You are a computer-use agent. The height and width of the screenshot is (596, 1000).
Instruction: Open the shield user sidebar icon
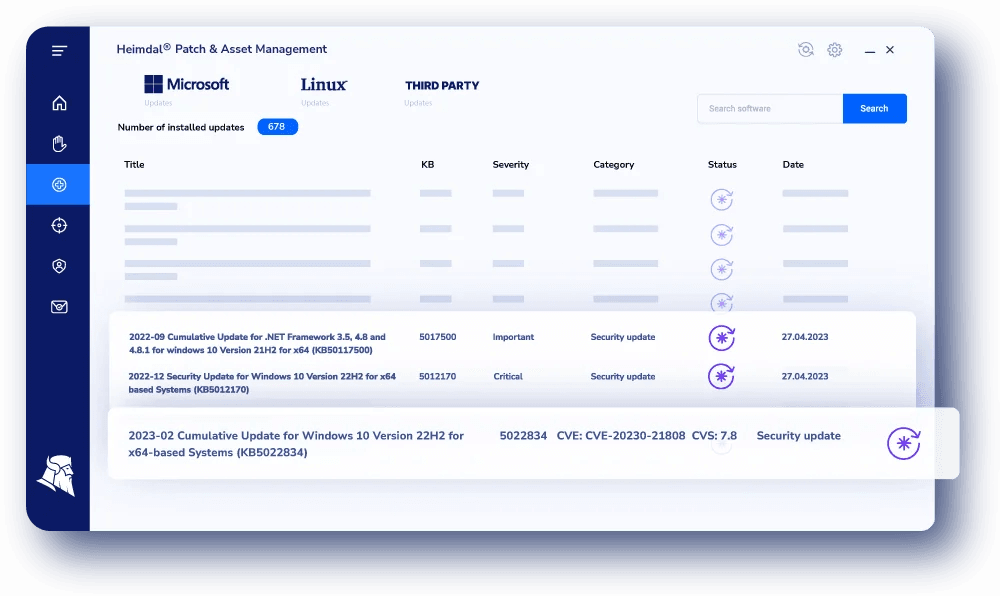point(59,266)
